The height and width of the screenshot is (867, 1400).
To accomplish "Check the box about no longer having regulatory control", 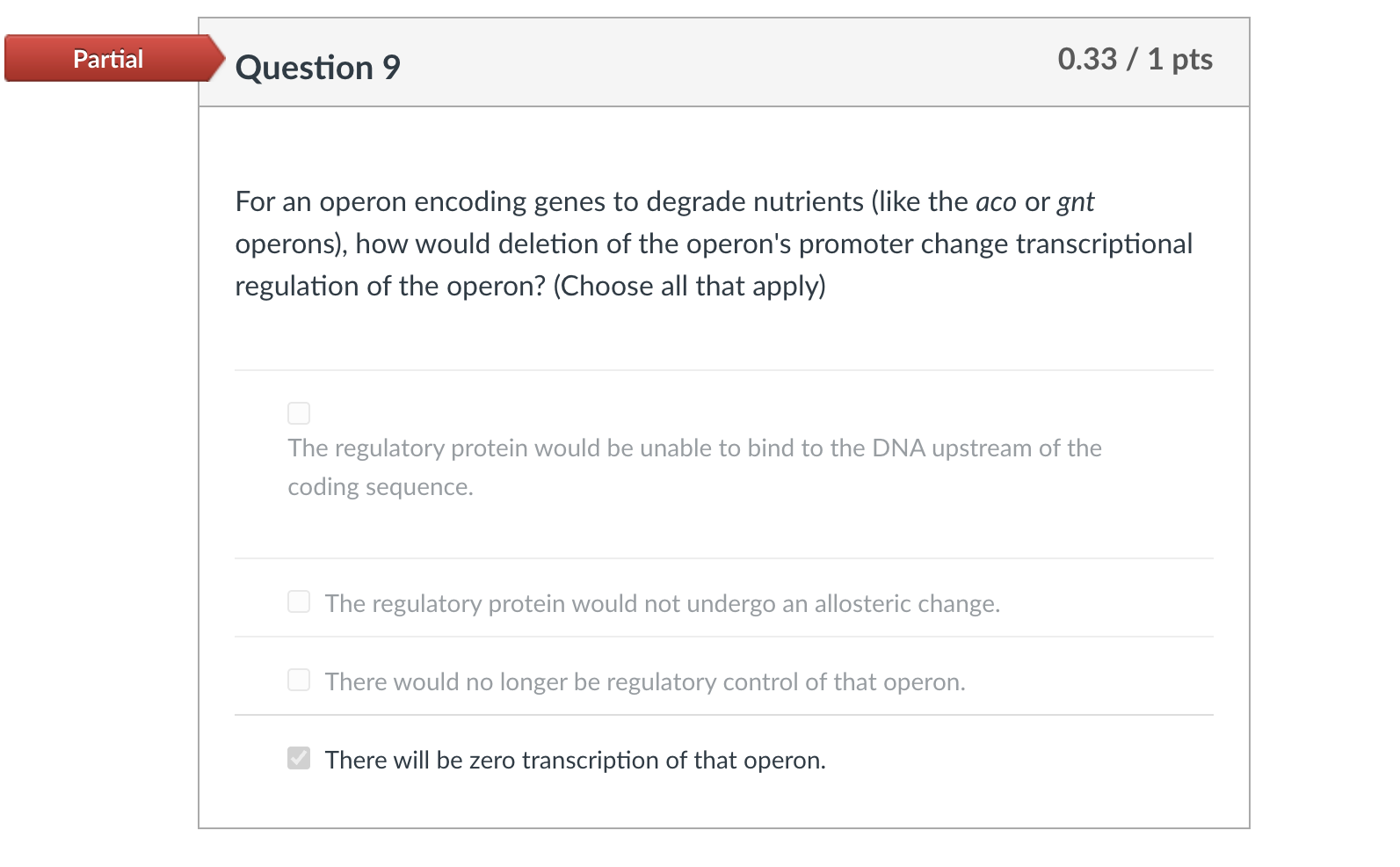I will pyautogui.click(x=299, y=679).
